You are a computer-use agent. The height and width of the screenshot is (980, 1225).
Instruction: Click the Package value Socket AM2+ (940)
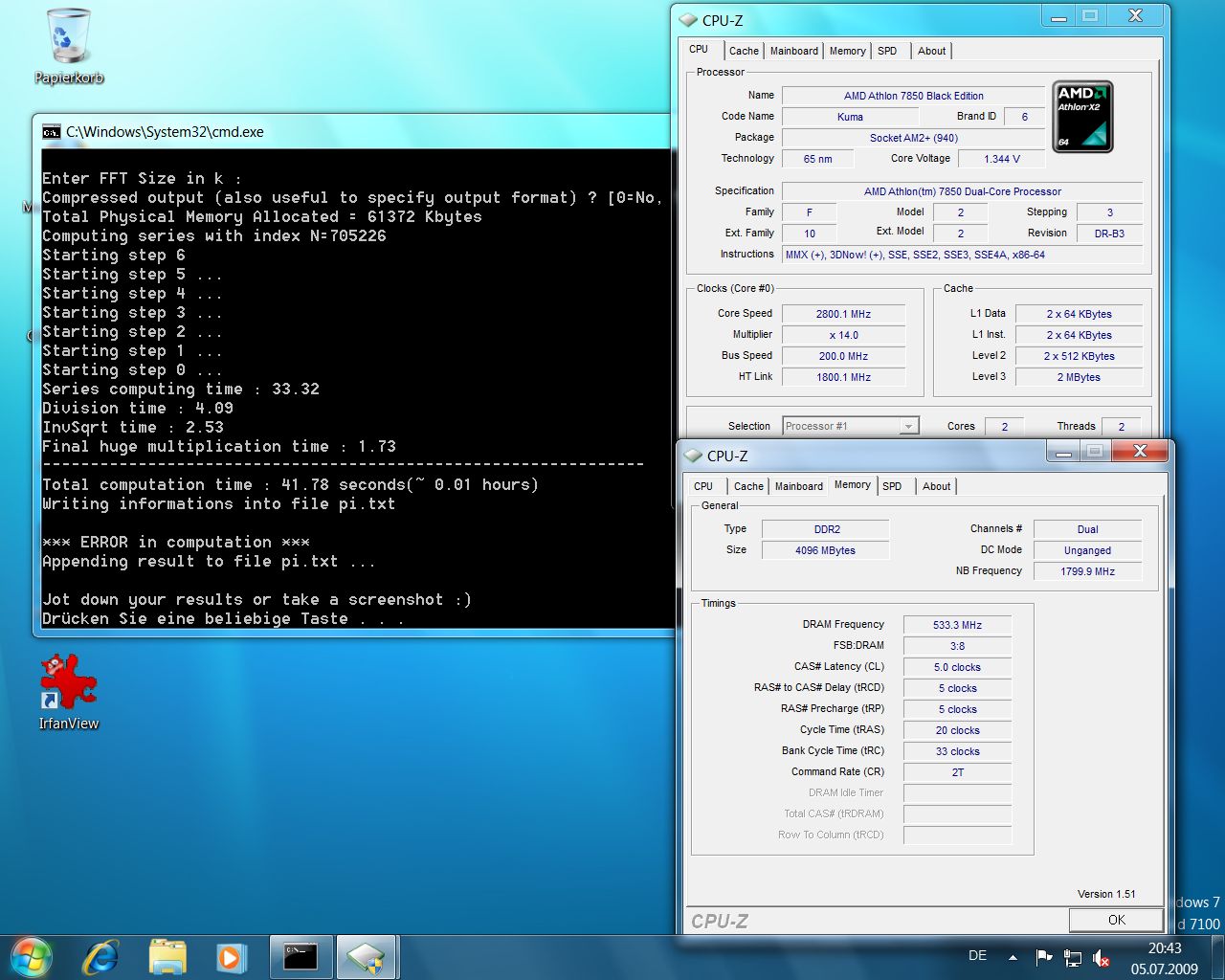913,138
